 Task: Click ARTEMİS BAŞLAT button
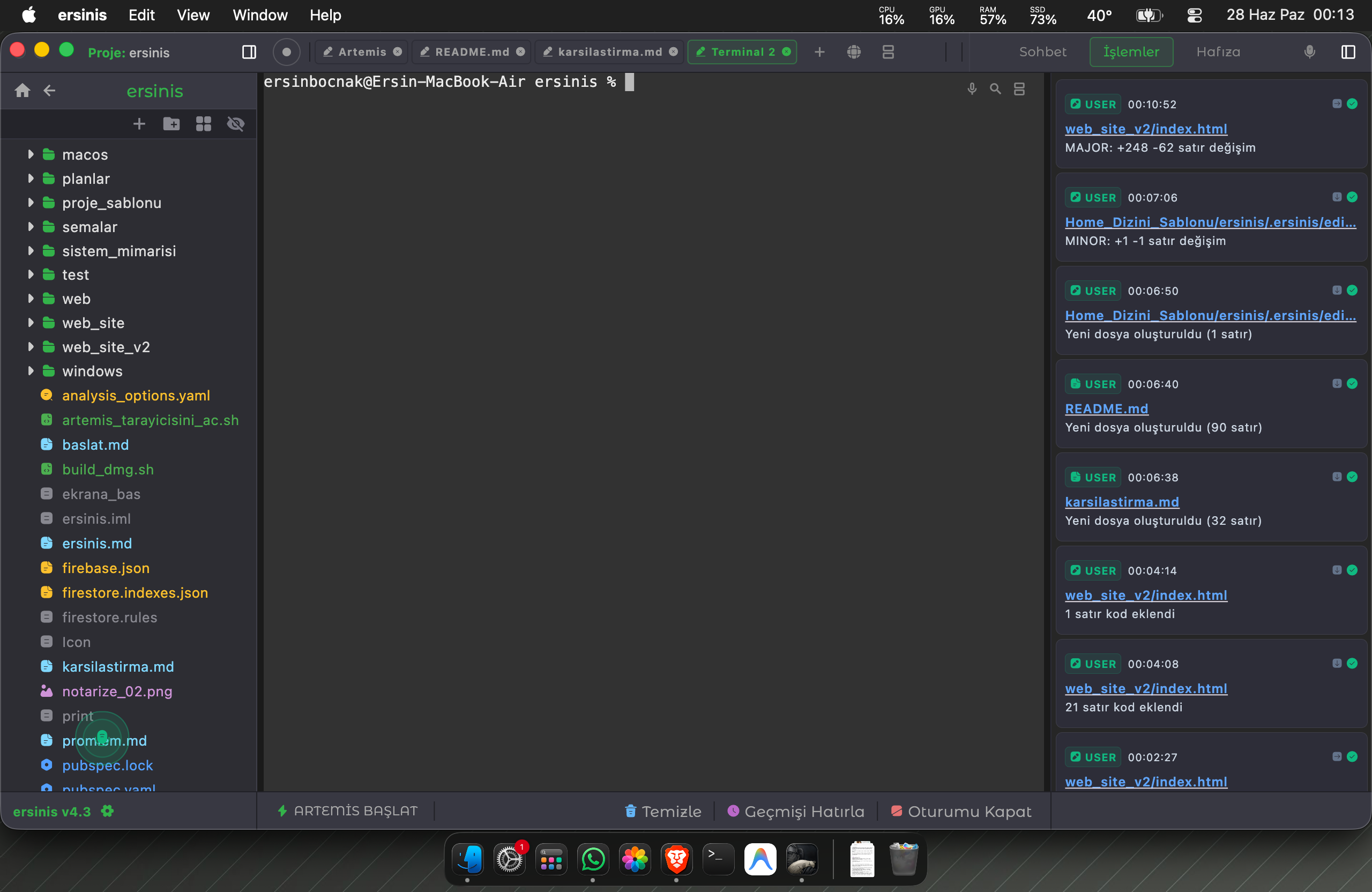click(348, 811)
